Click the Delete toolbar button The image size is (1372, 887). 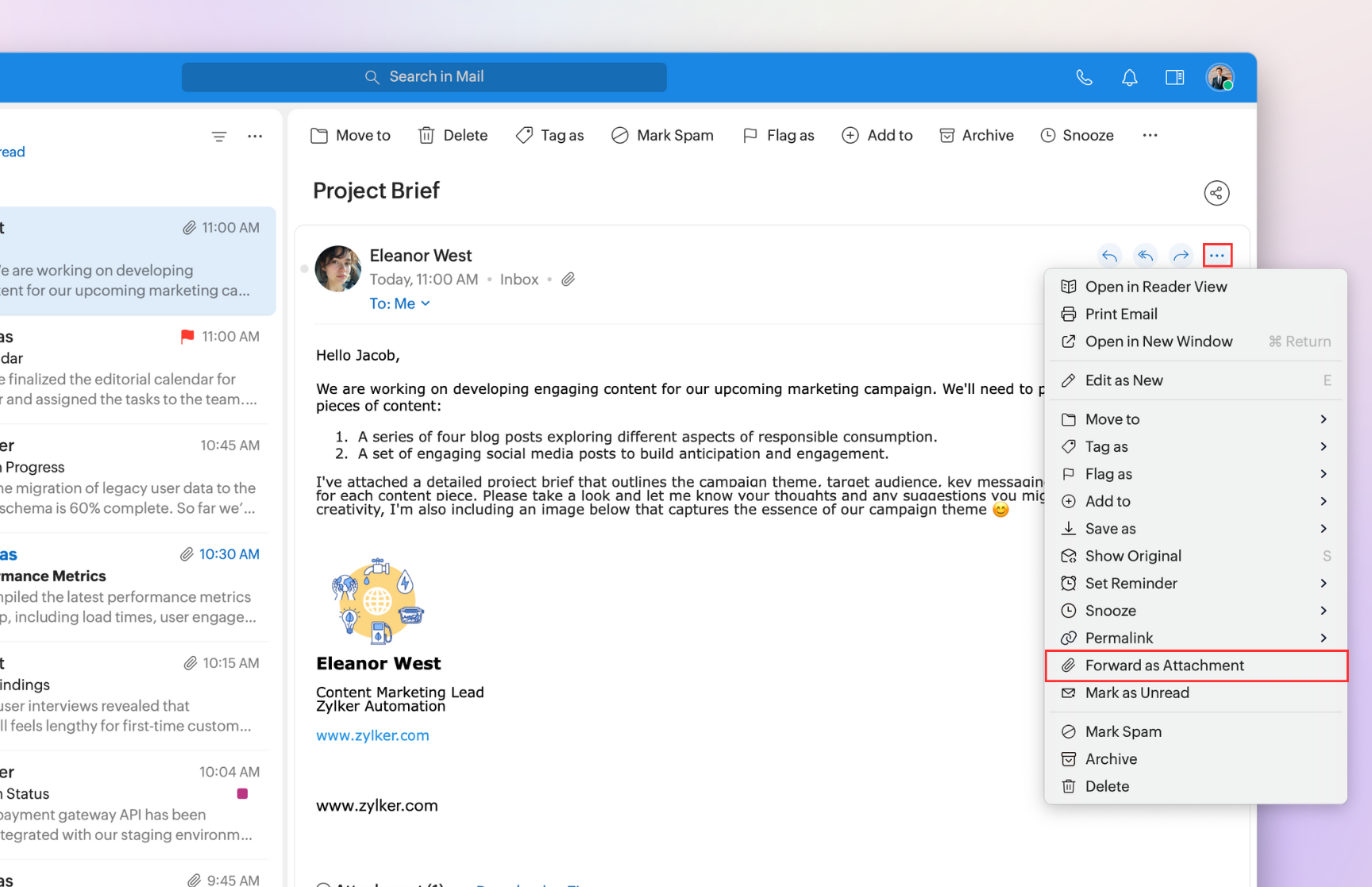[x=453, y=136]
